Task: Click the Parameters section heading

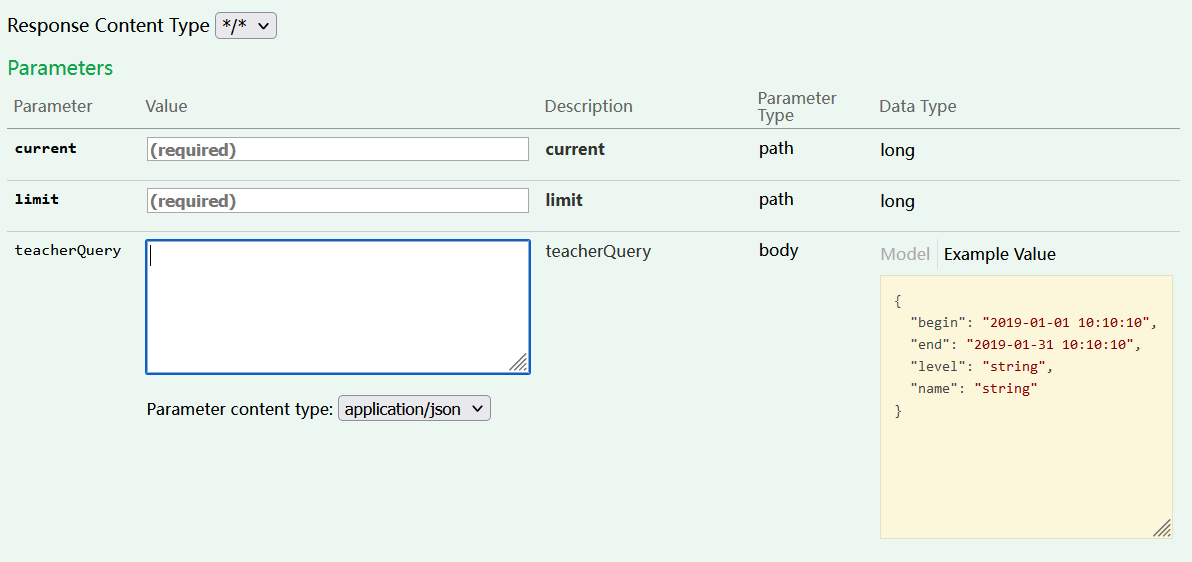Action: tap(60, 68)
